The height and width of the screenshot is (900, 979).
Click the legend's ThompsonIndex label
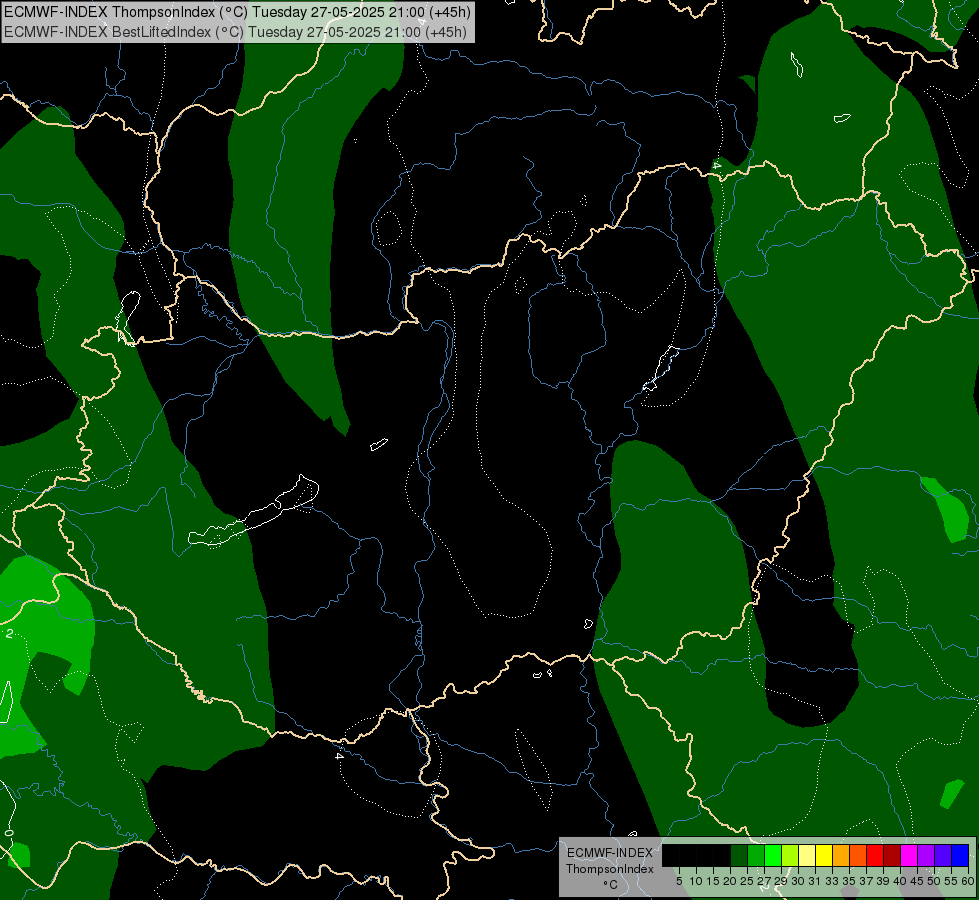610,869
